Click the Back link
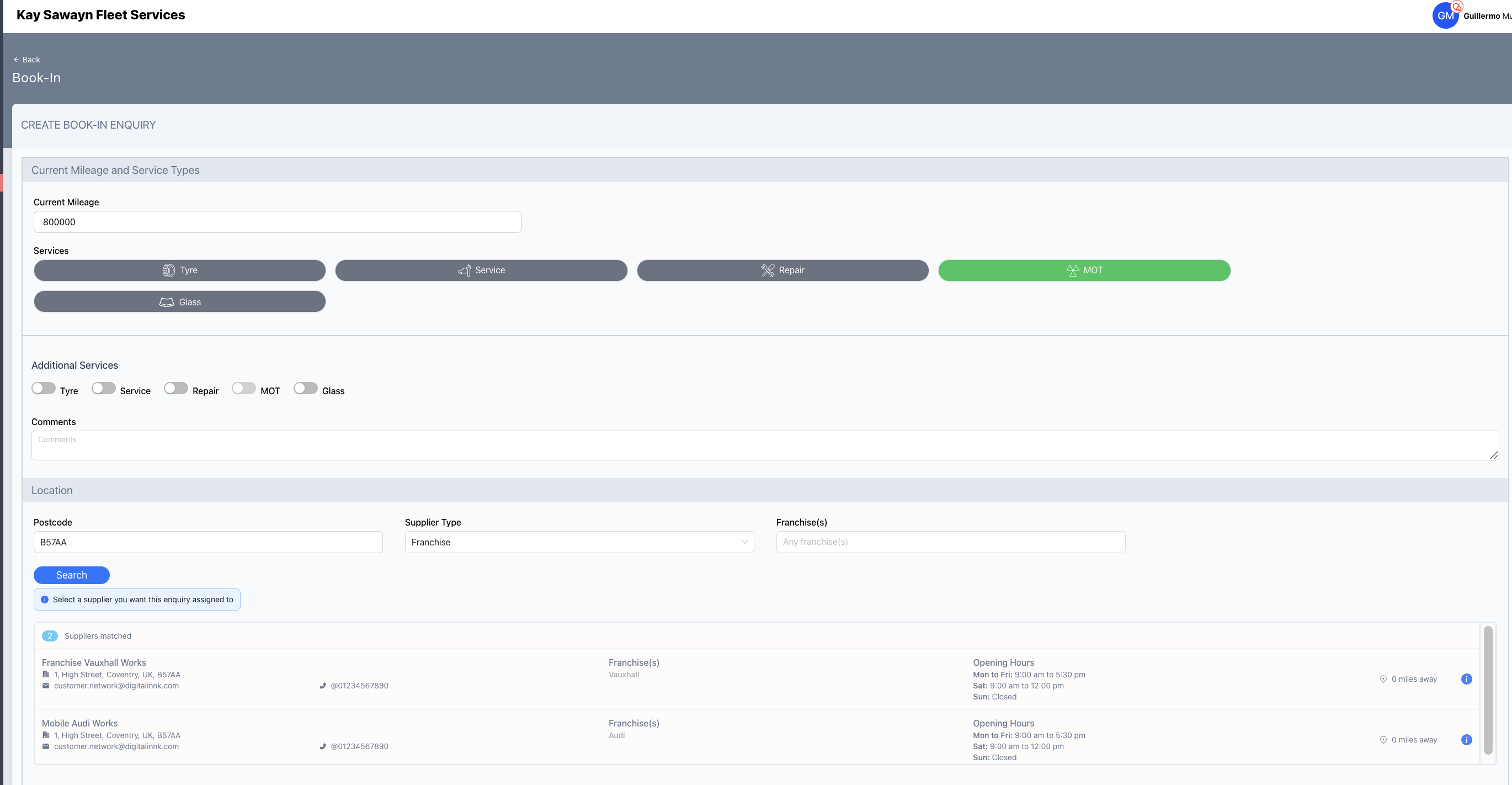The height and width of the screenshot is (785, 1512). click(26, 59)
